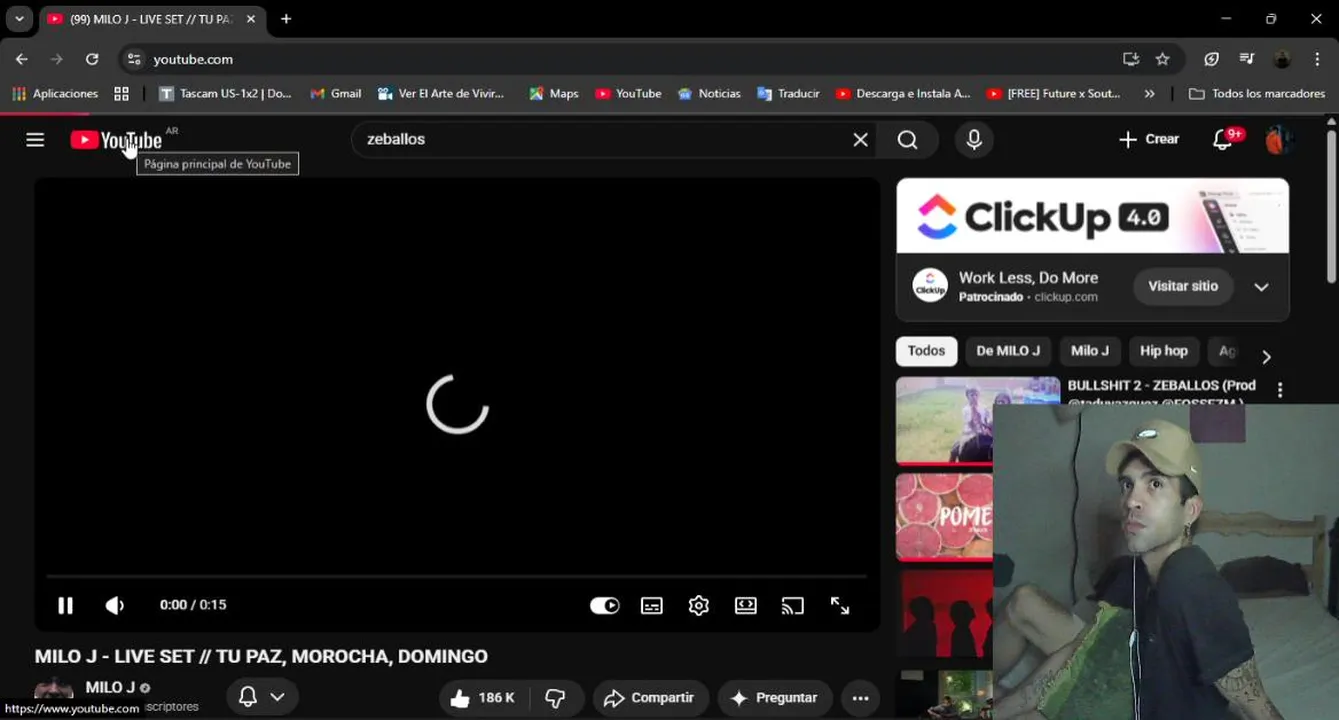Screen dimensions: 1339x720
Task: Like the video with 186 K
Action: point(482,698)
